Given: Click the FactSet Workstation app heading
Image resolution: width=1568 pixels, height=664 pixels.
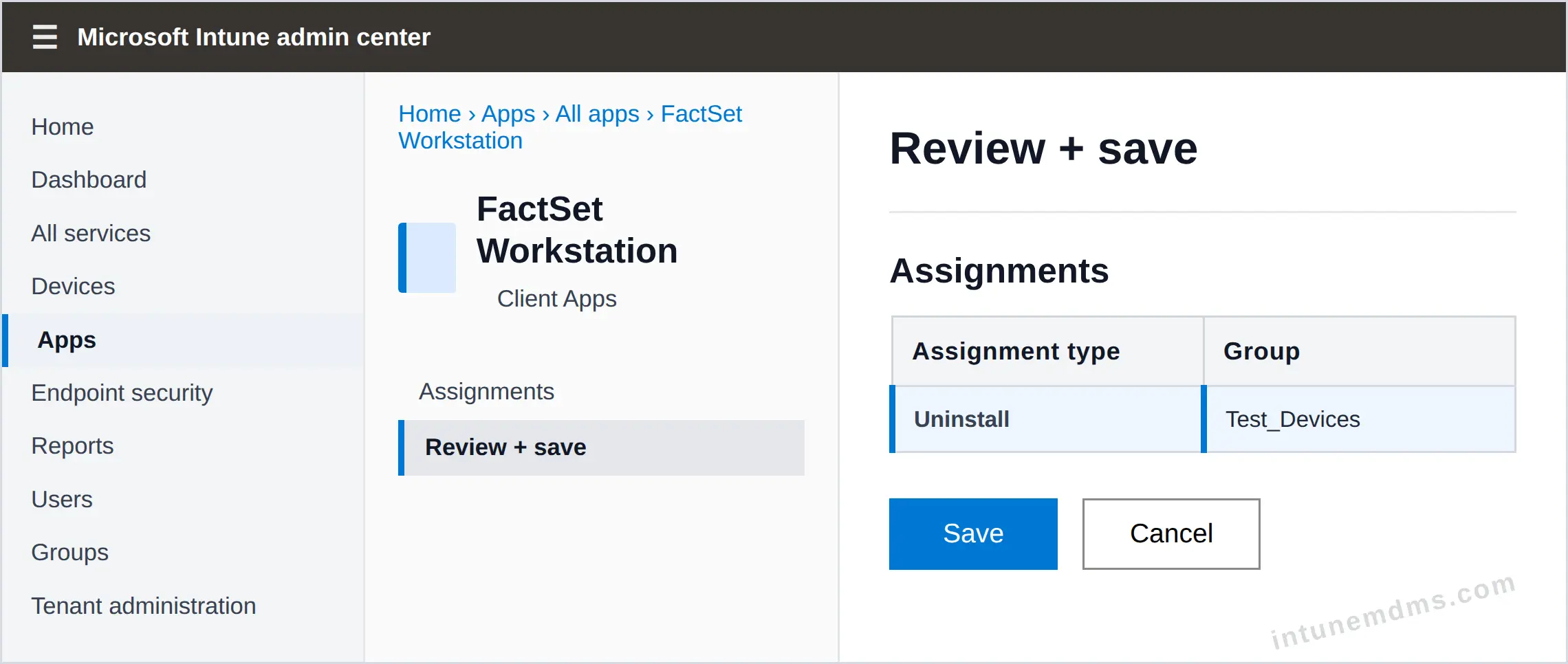Looking at the screenshot, I should point(577,230).
